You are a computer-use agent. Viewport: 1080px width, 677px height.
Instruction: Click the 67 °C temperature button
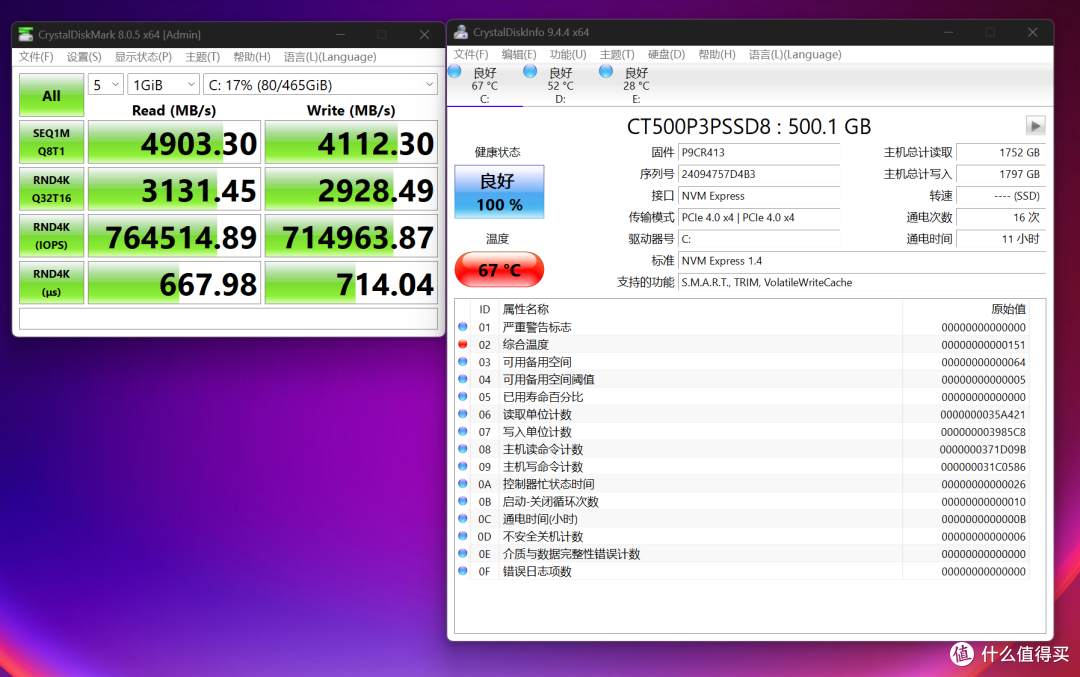click(x=499, y=269)
